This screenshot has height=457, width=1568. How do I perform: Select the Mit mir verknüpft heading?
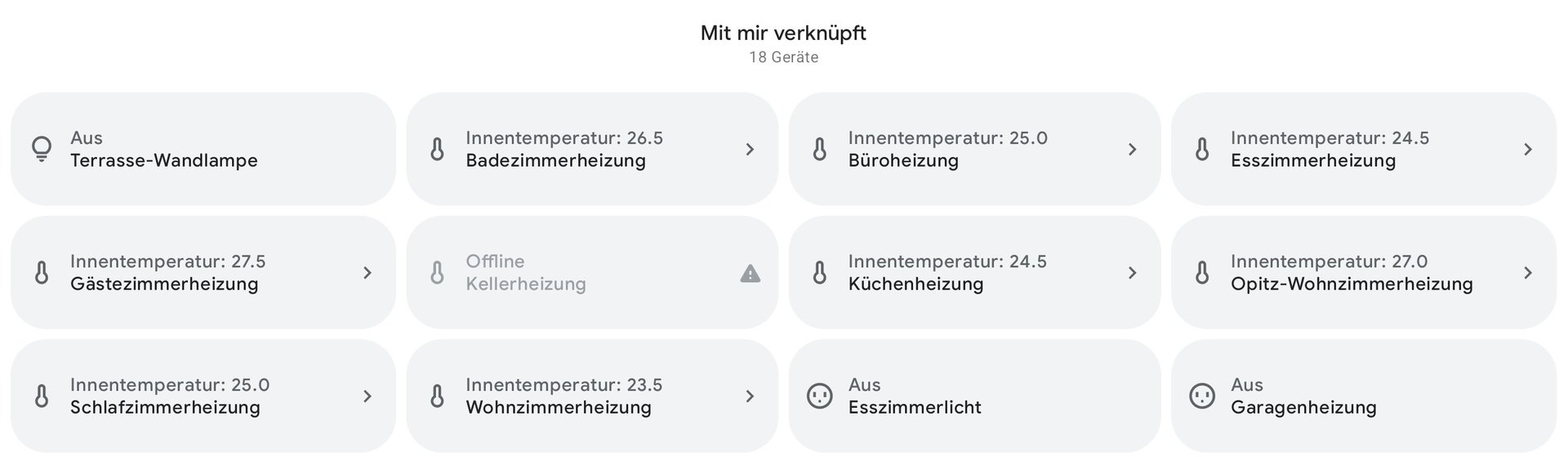point(783,33)
